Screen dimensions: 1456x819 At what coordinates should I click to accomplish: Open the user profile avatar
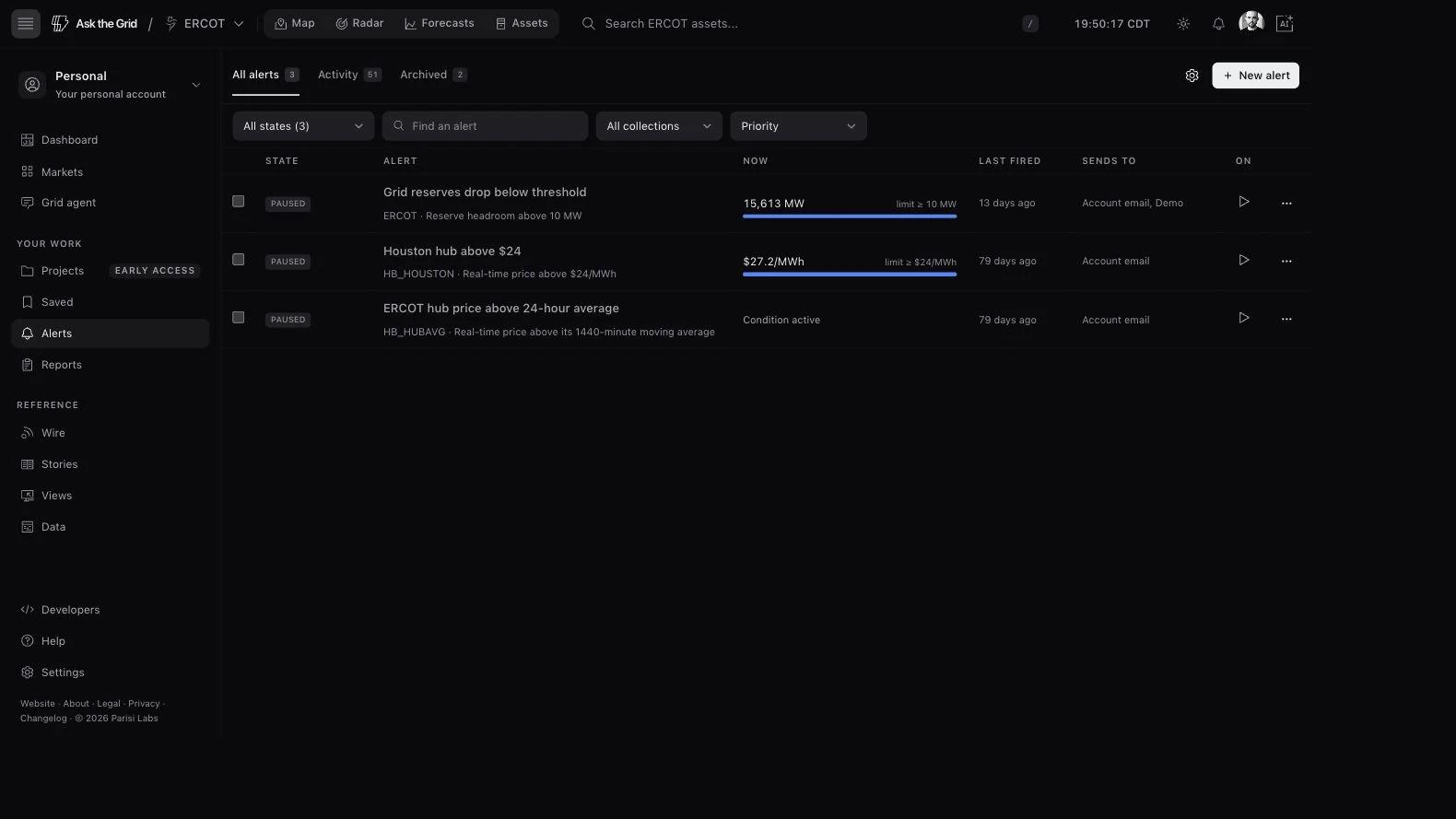pyautogui.click(x=1251, y=22)
